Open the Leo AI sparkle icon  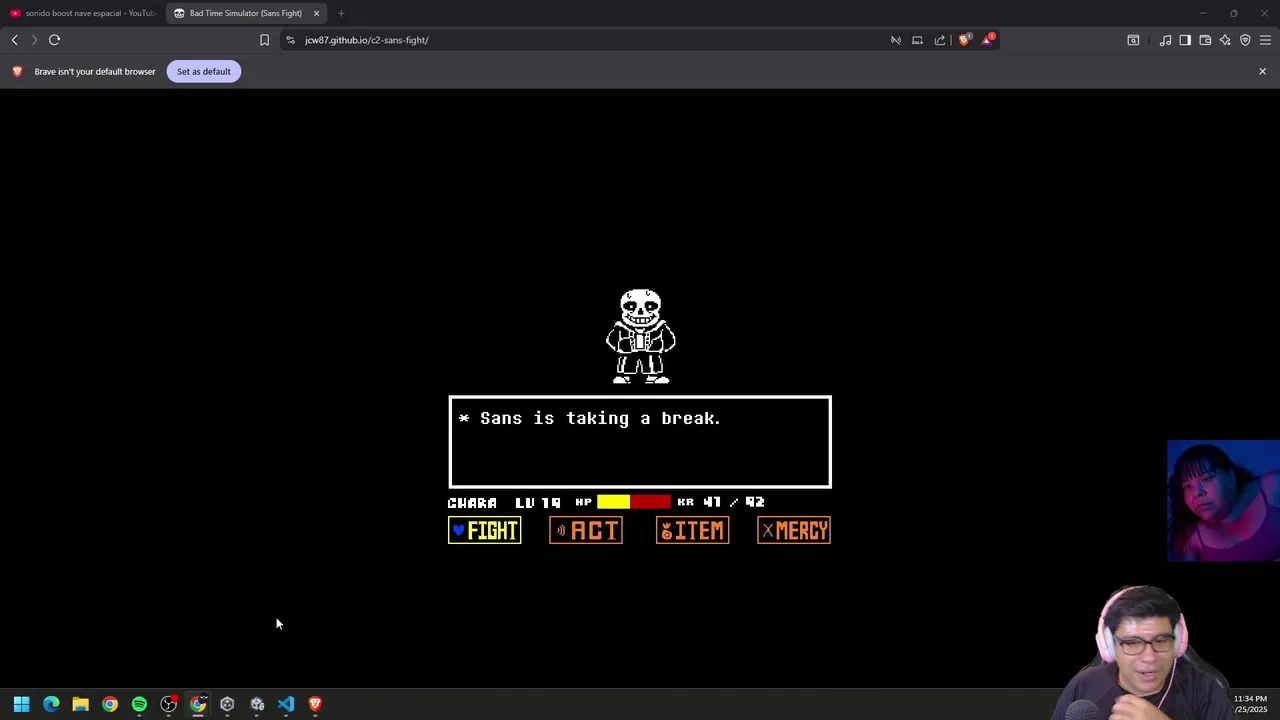pos(1225,40)
